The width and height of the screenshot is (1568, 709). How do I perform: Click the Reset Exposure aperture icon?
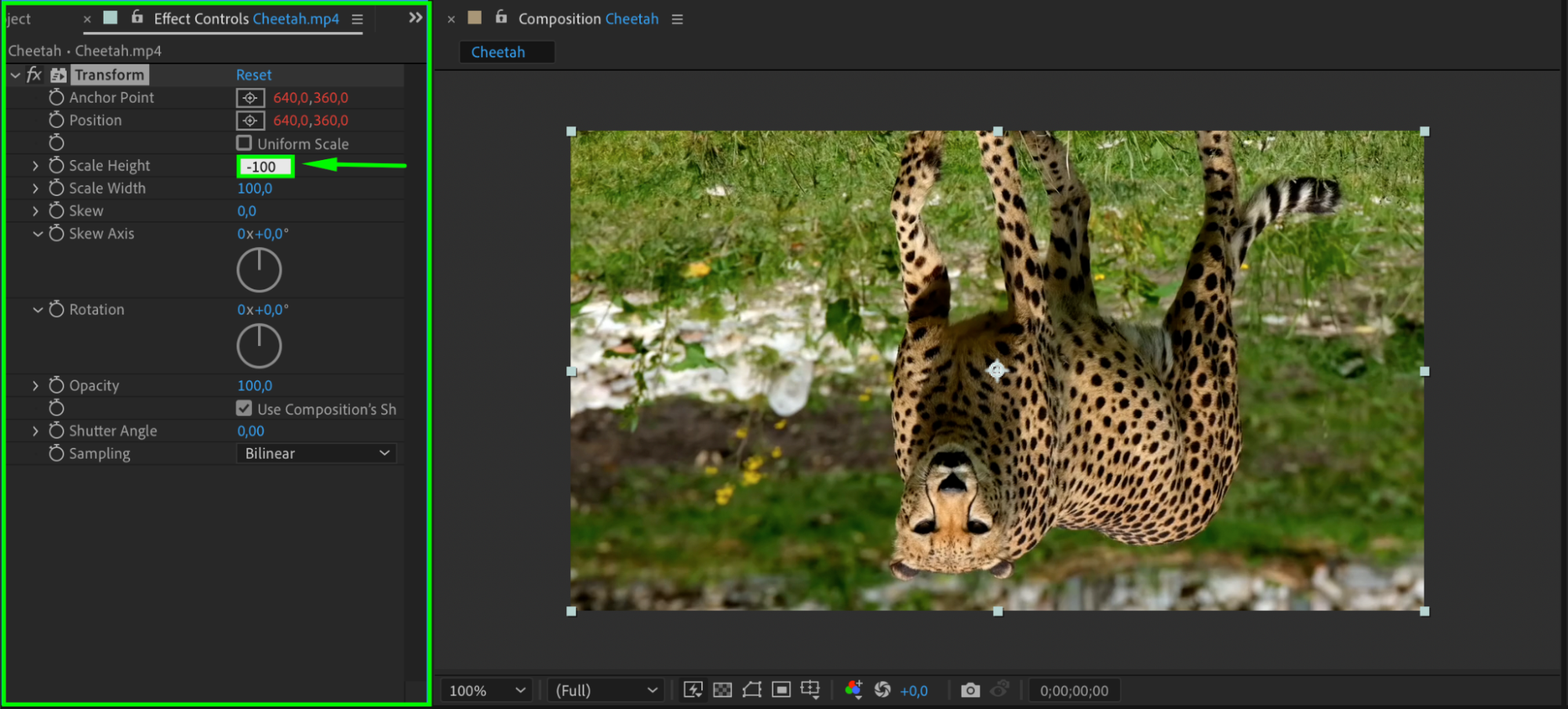click(x=882, y=690)
